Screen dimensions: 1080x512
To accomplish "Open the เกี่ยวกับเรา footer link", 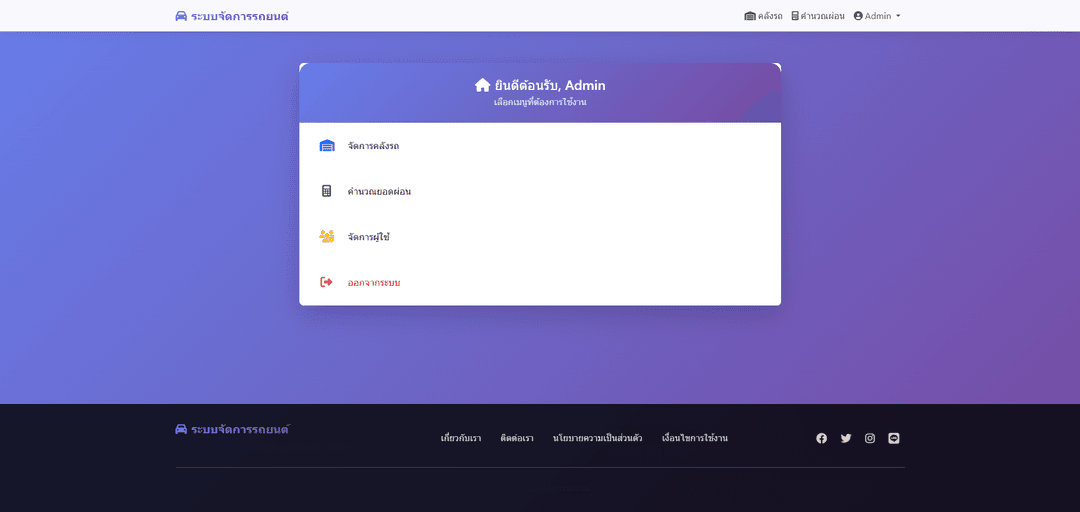I will (461, 438).
